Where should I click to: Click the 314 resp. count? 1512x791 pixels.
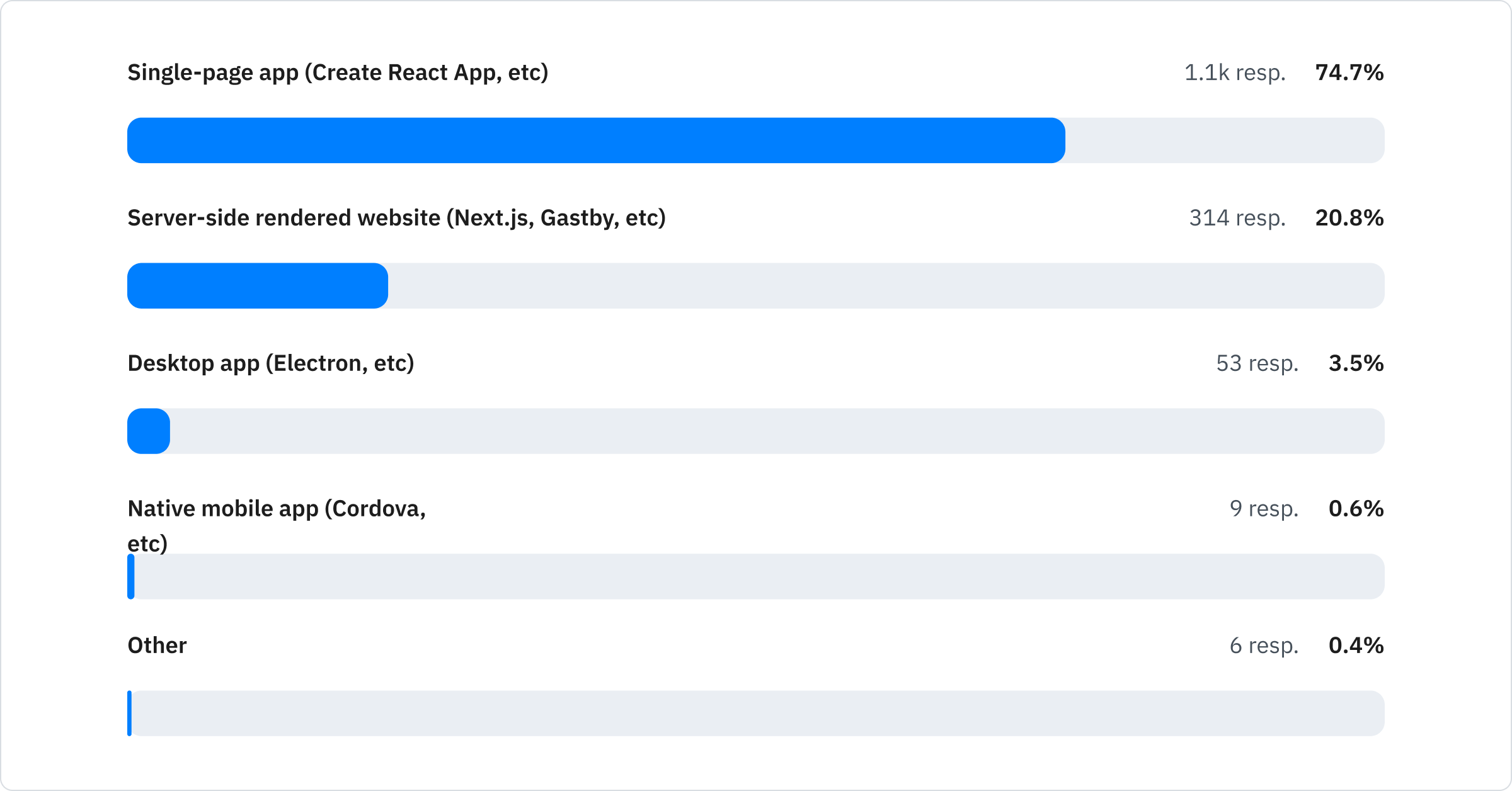click(1237, 218)
